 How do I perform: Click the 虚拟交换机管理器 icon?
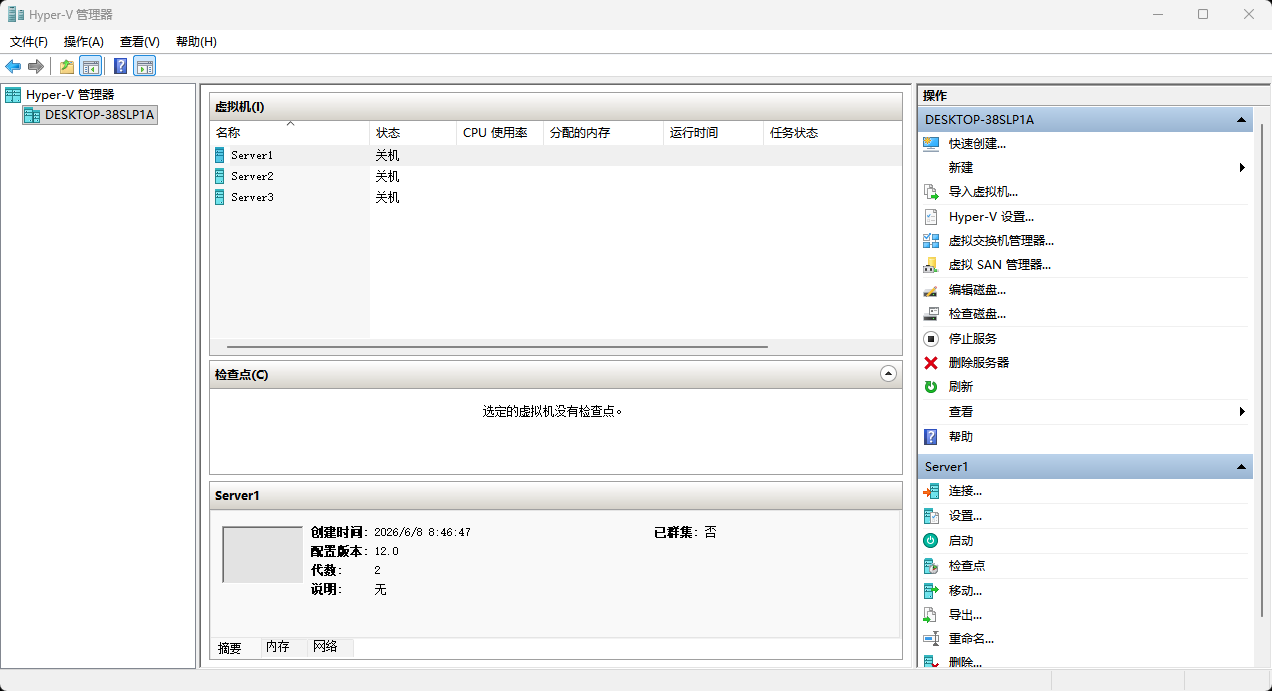[x=931, y=241]
